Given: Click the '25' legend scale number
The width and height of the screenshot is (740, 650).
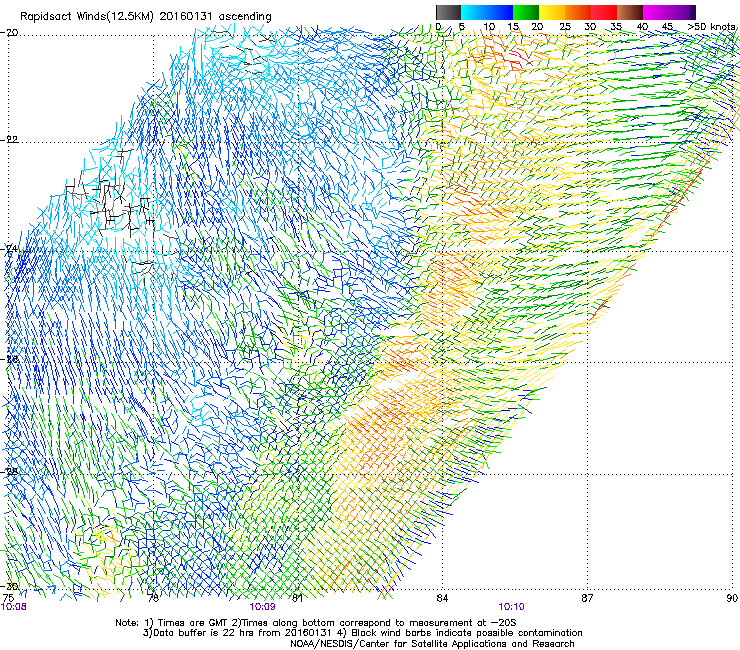Looking at the screenshot, I should pos(564,27).
